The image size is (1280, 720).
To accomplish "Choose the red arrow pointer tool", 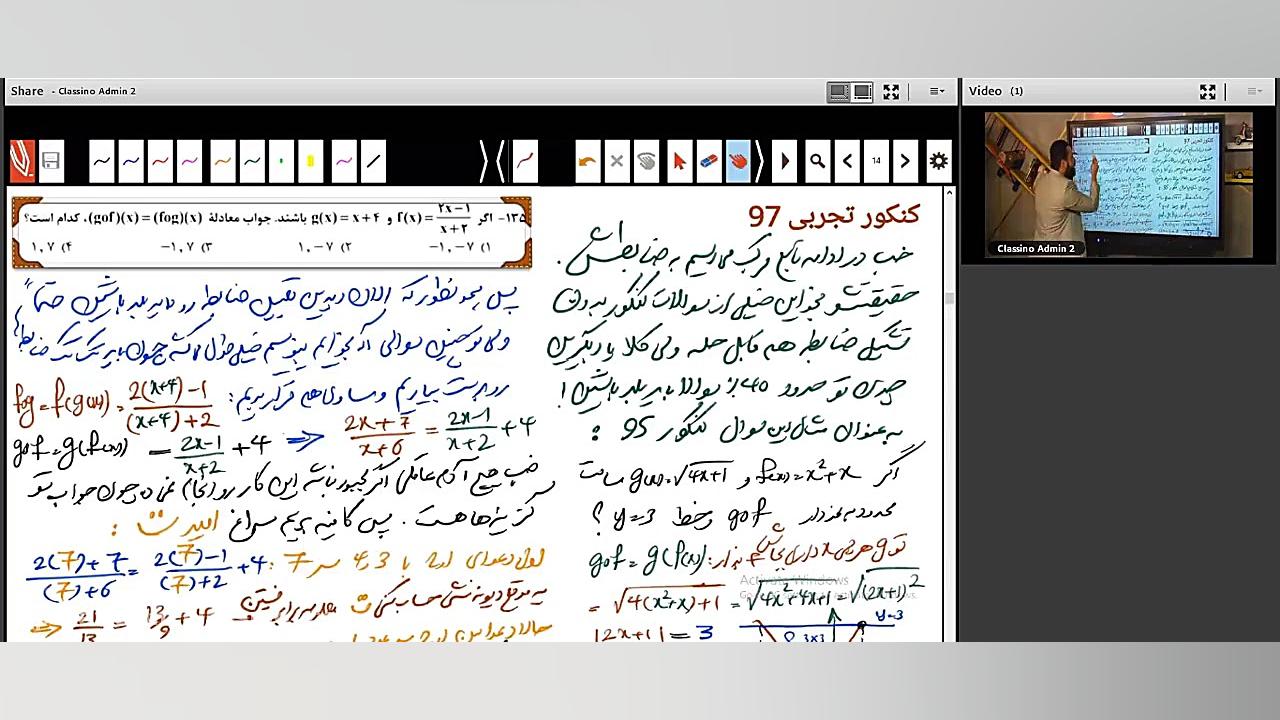I will pyautogui.click(x=679, y=161).
